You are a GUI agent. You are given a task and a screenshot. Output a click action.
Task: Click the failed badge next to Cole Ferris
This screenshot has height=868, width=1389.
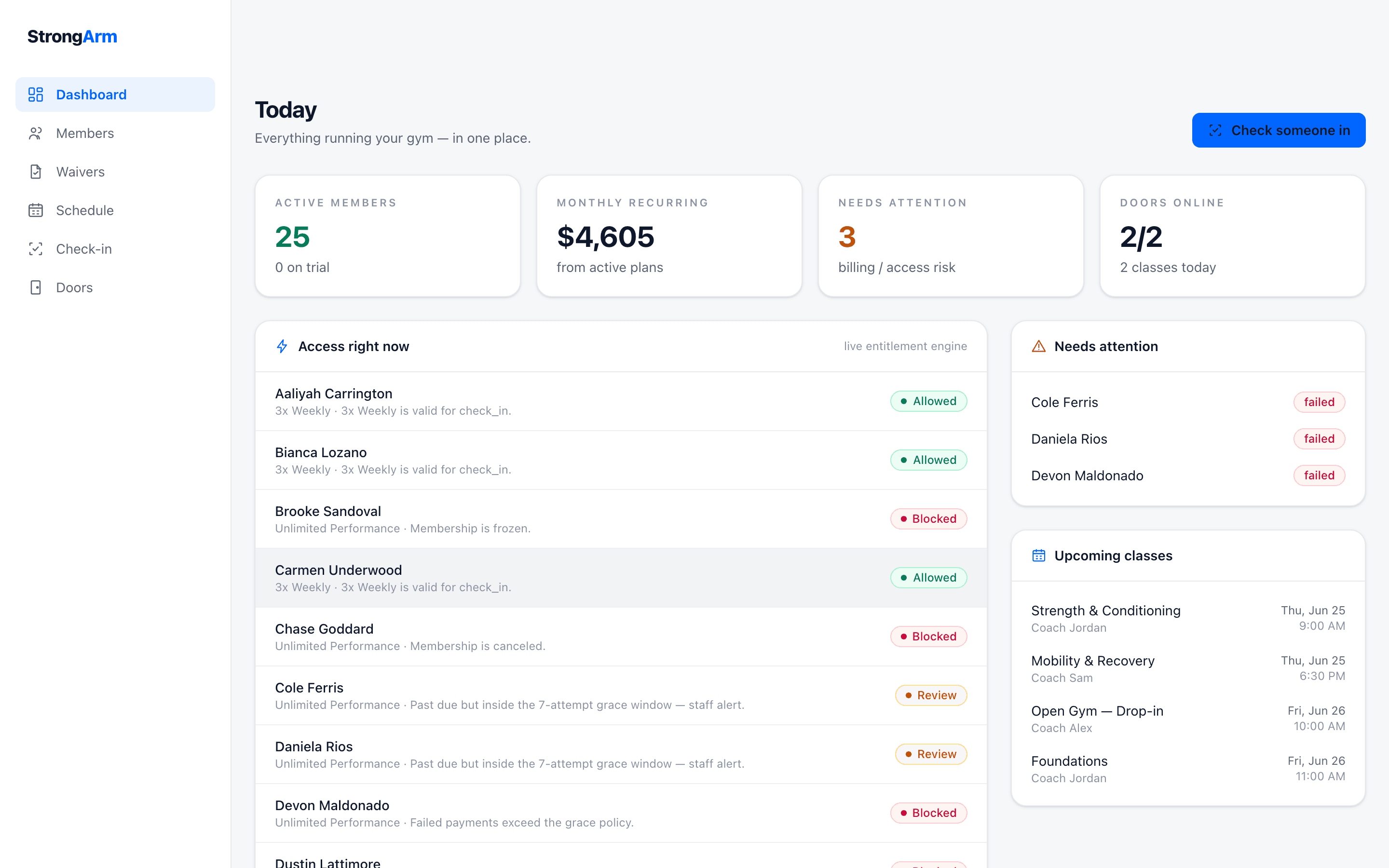pyautogui.click(x=1319, y=402)
